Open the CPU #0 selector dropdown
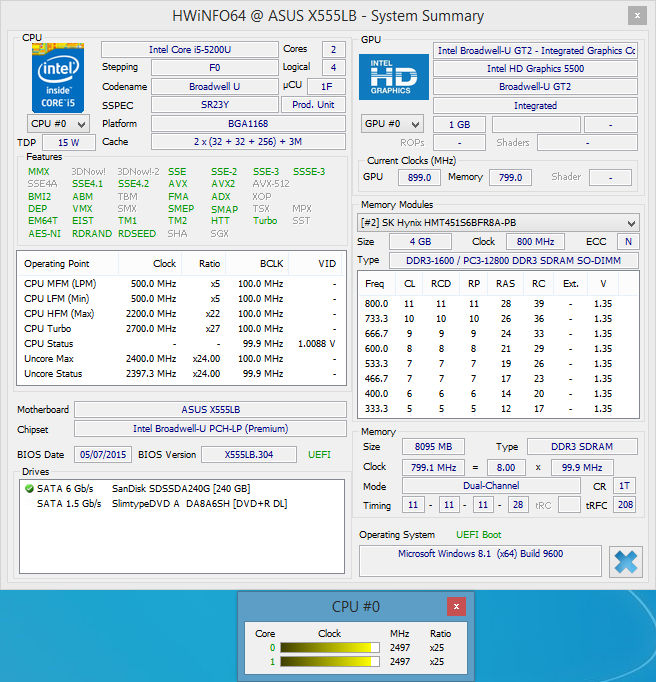The width and height of the screenshot is (656, 682). (58, 124)
